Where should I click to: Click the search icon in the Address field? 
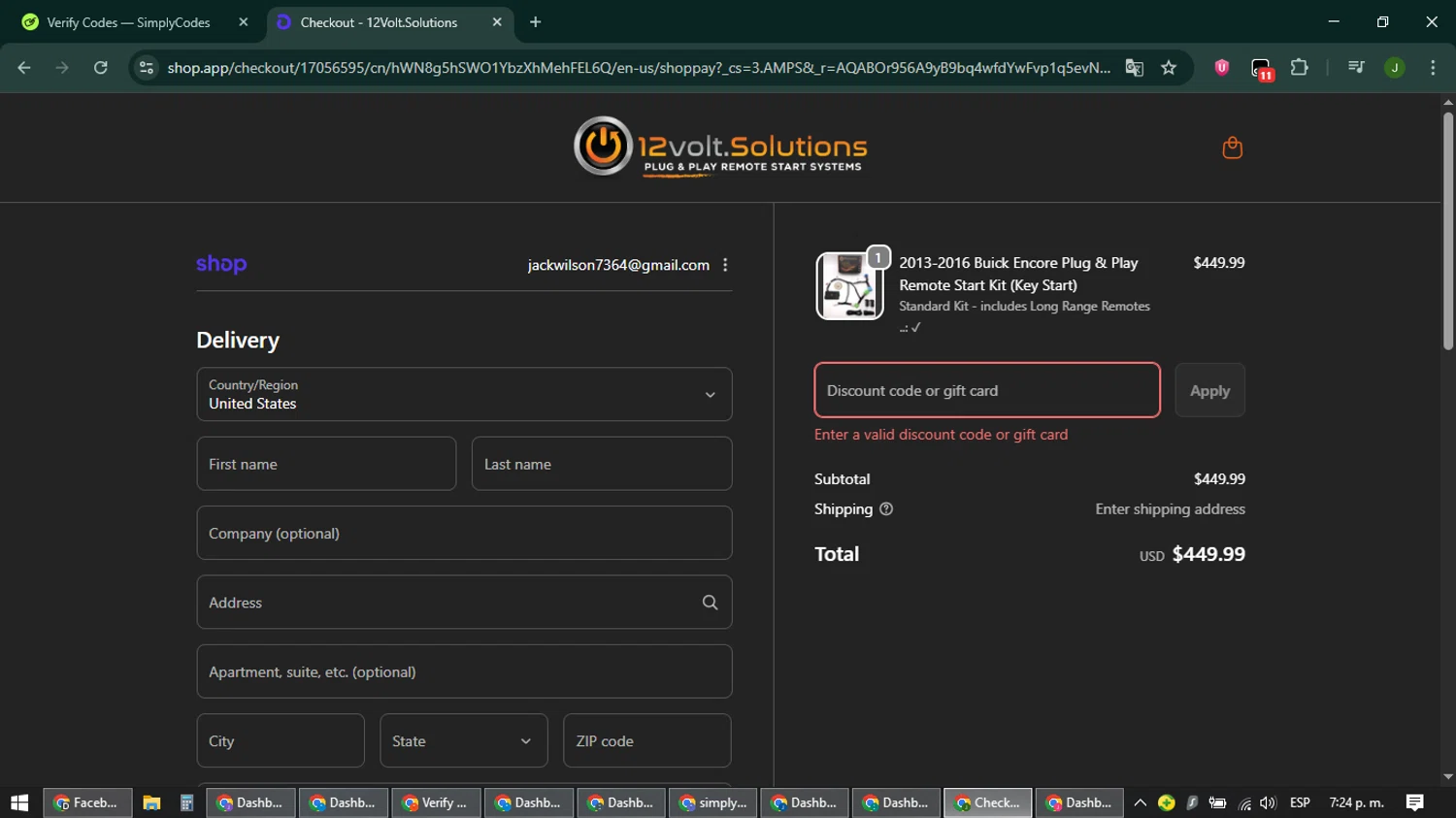click(x=710, y=603)
